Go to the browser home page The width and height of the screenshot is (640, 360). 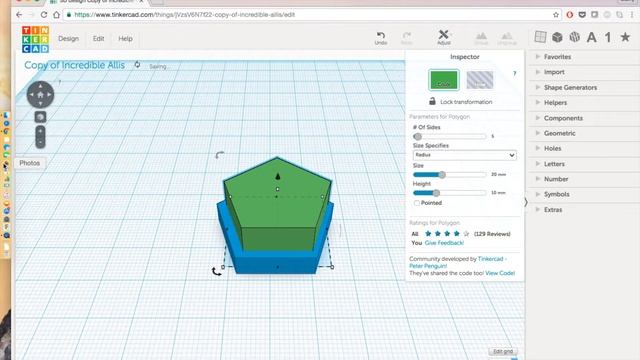coord(56,15)
